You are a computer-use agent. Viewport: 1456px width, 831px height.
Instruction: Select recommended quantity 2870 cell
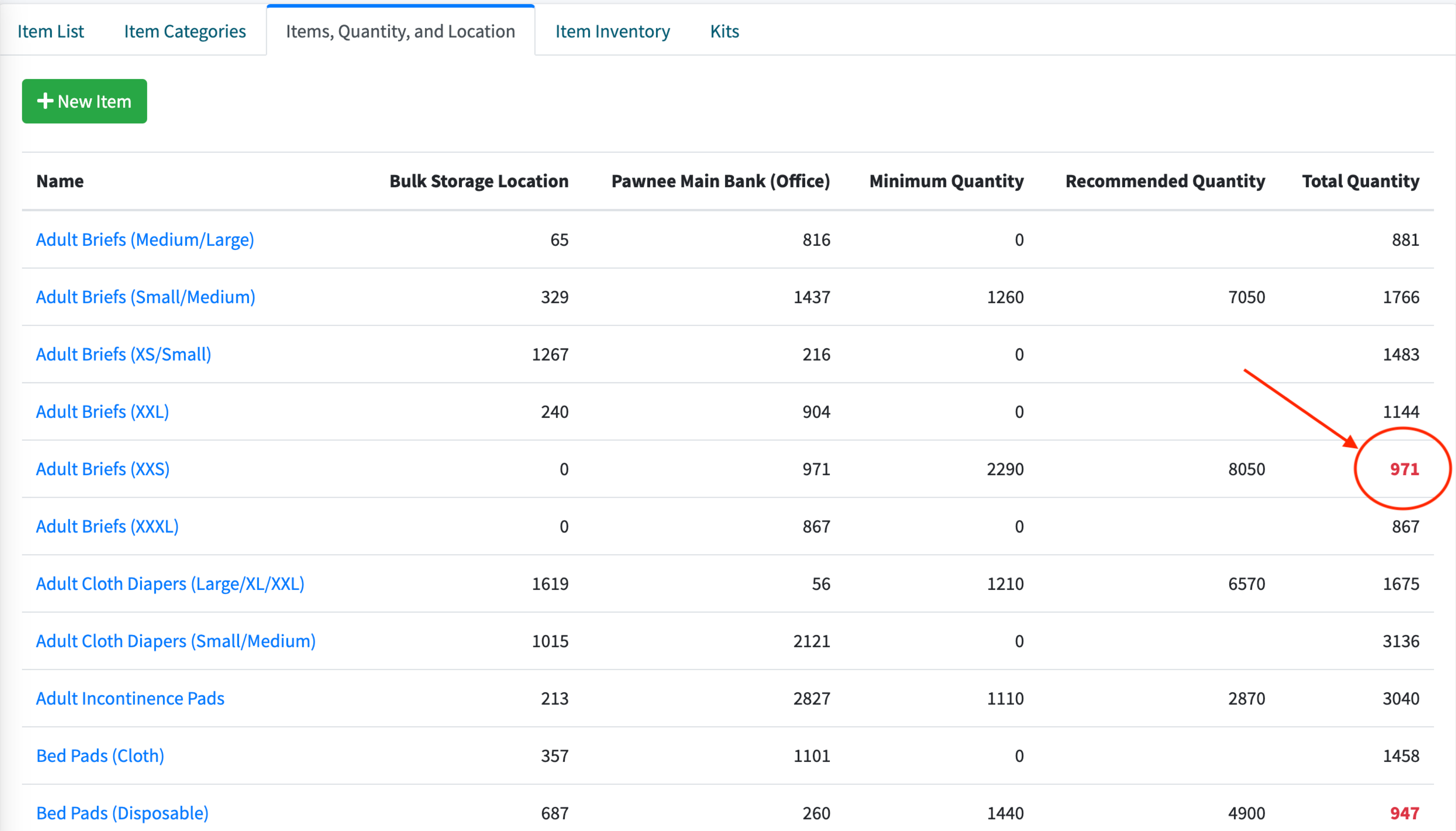coord(1247,698)
